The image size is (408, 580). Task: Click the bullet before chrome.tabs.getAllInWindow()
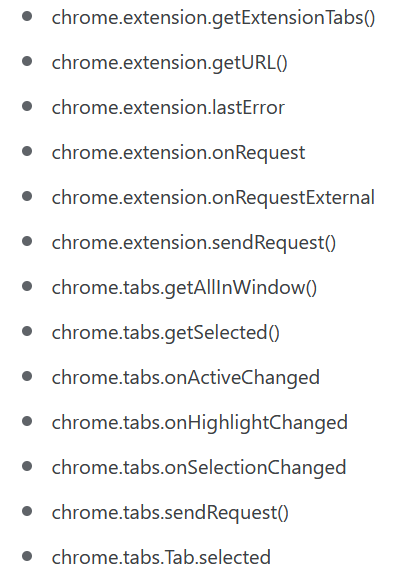click(27, 286)
